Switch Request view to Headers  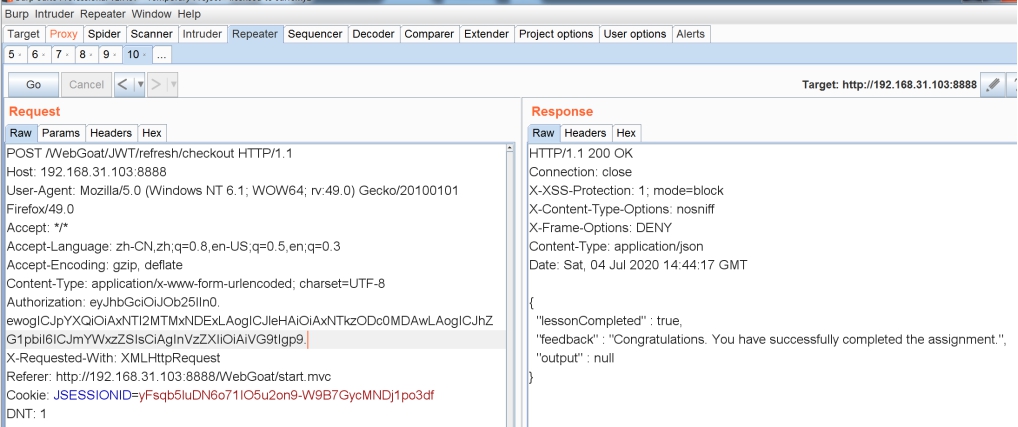pos(110,133)
